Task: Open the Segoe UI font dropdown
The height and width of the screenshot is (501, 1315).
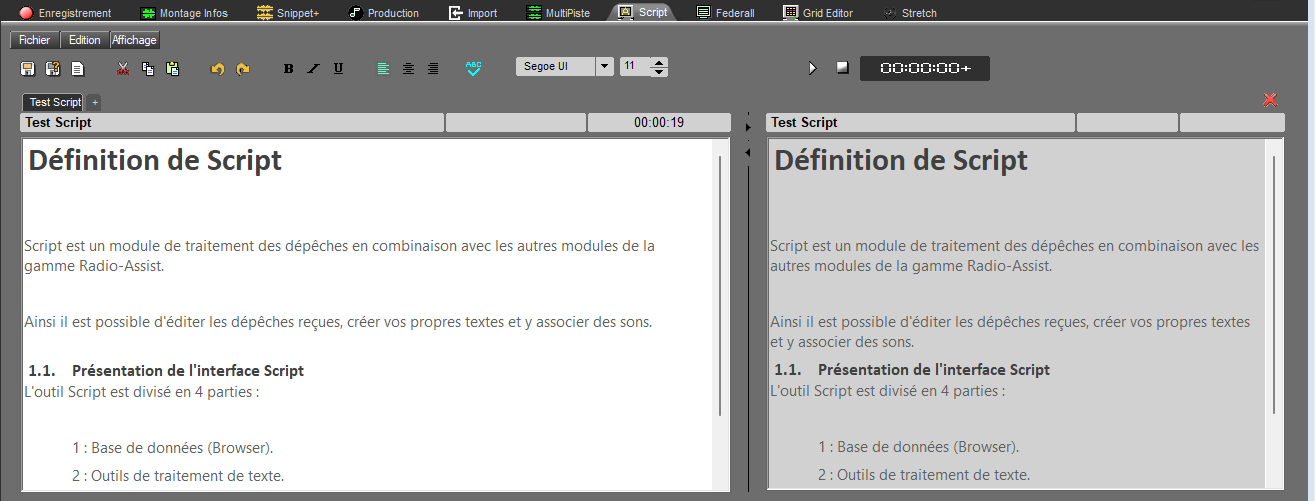Action: (x=604, y=67)
